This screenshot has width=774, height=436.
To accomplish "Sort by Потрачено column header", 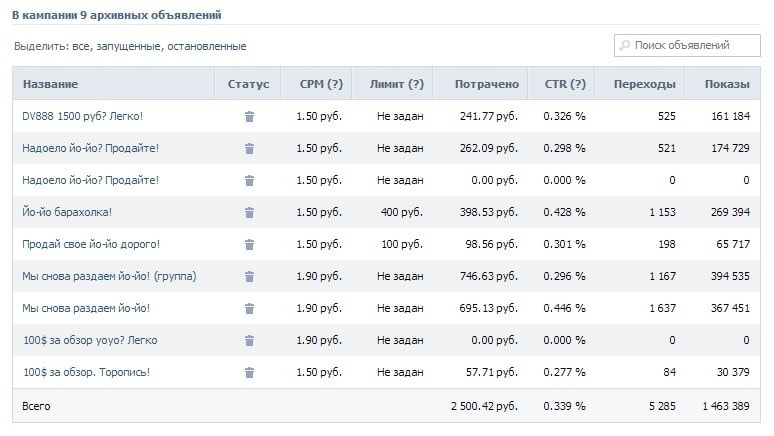I will (486, 84).
